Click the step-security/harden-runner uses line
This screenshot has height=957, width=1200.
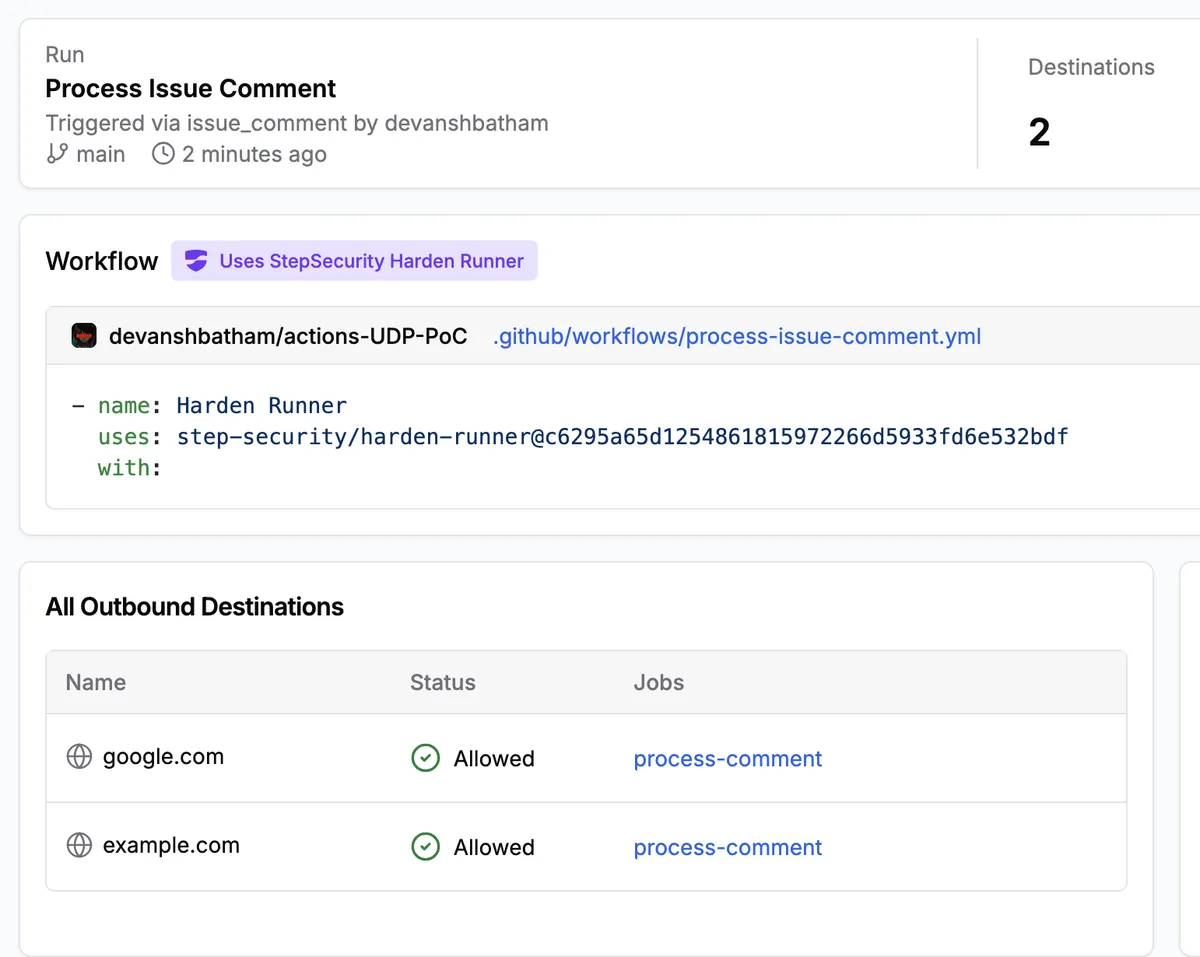pos(583,437)
